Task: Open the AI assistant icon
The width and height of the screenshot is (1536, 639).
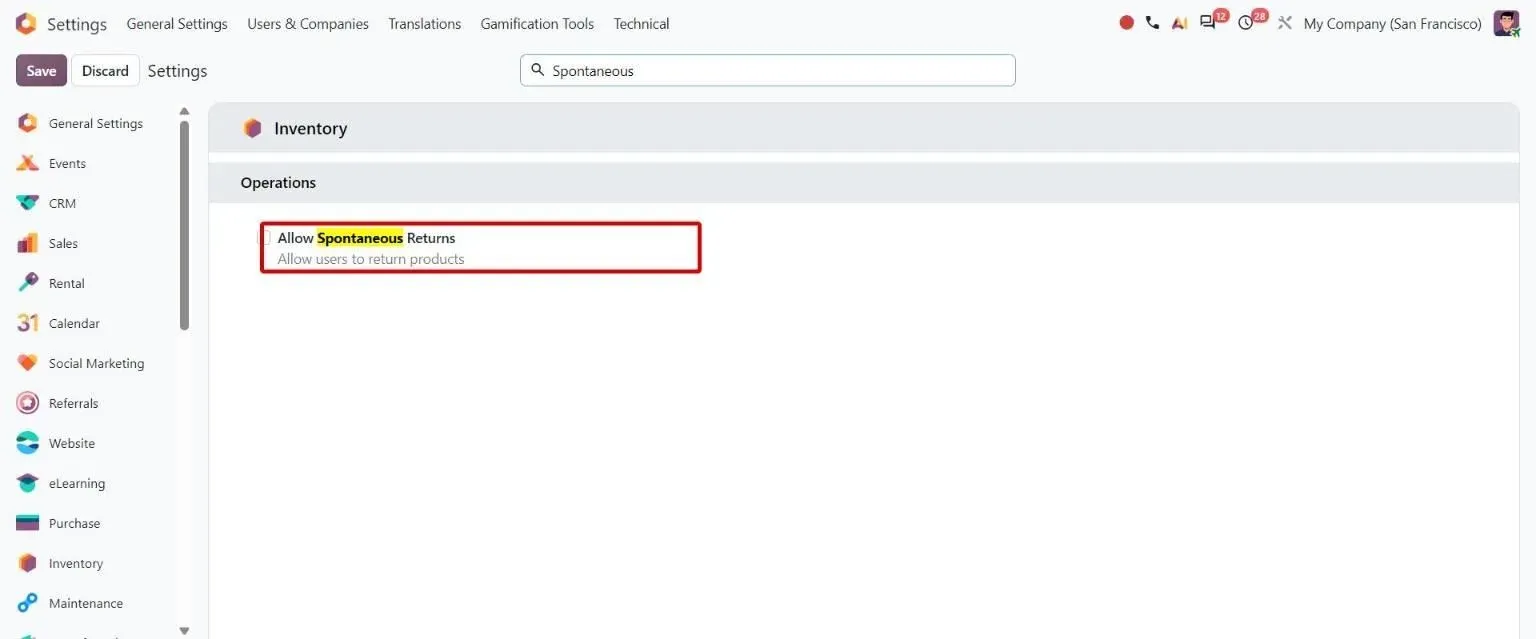Action: pyautogui.click(x=1180, y=23)
